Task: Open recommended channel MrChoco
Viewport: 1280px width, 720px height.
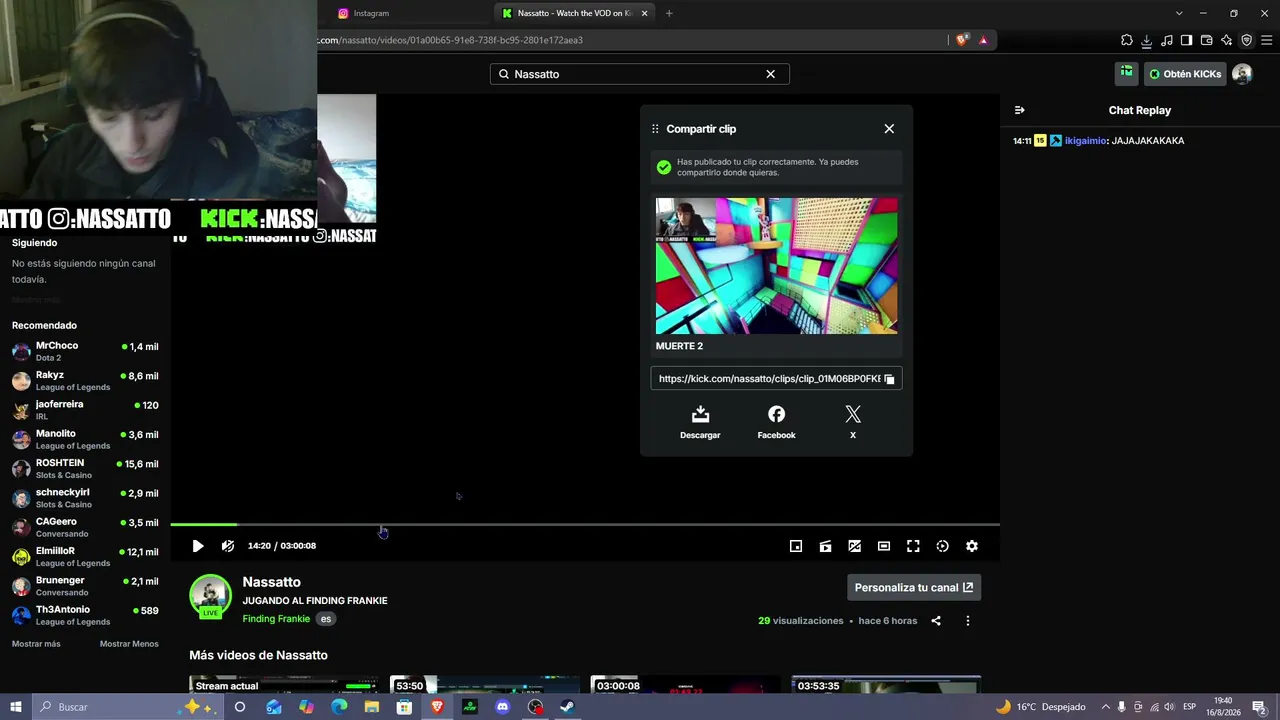Action: (85, 351)
